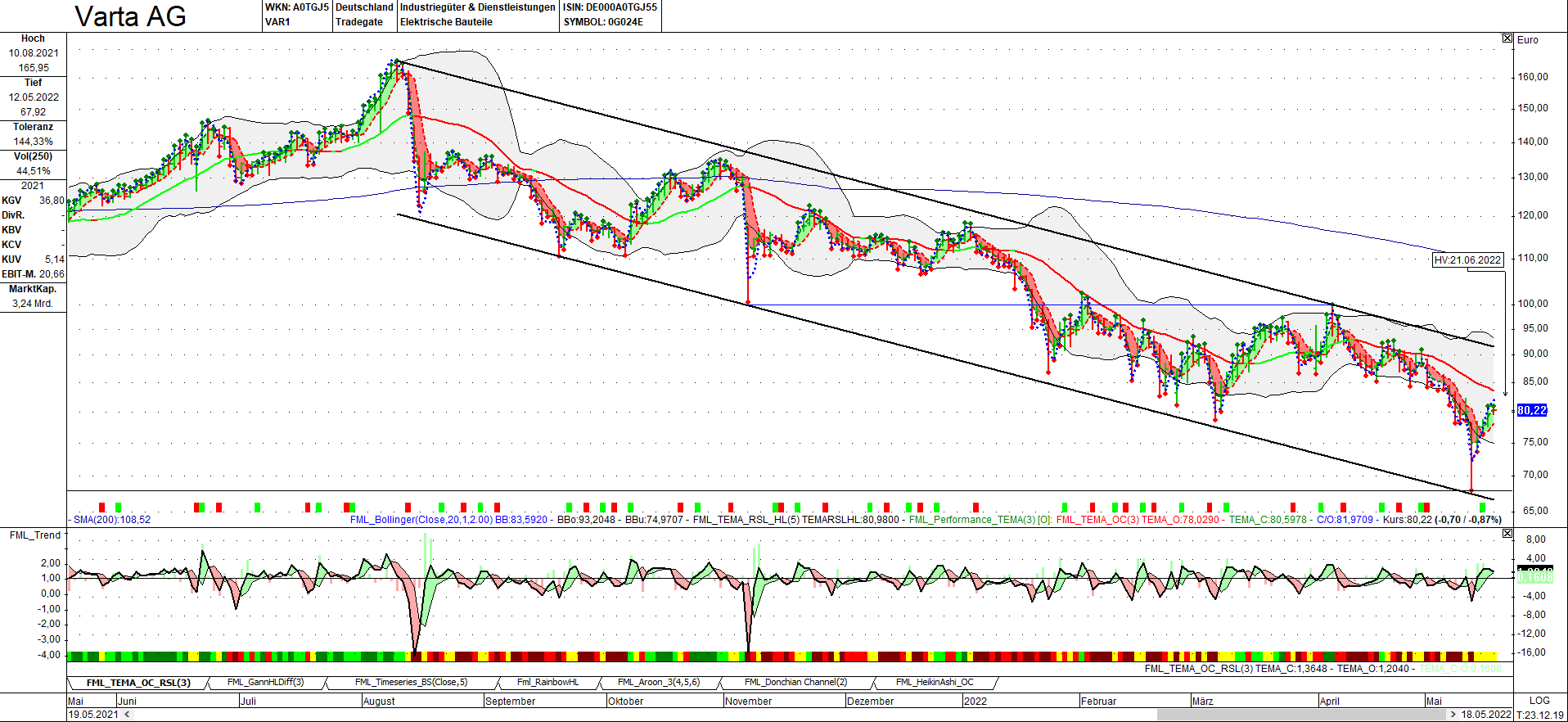Click the left scroll arrow of the timeline
The image size is (1568, 722).
pyautogui.click(x=126, y=715)
